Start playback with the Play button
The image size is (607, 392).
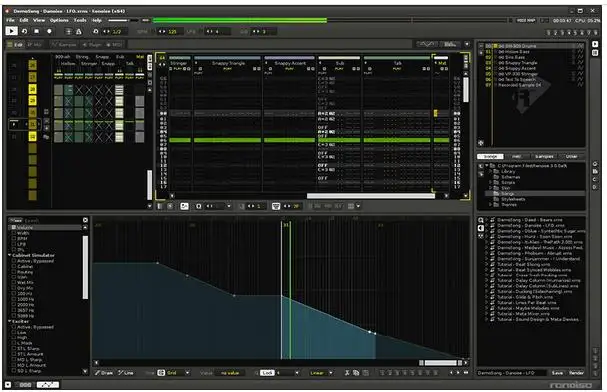coord(12,31)
